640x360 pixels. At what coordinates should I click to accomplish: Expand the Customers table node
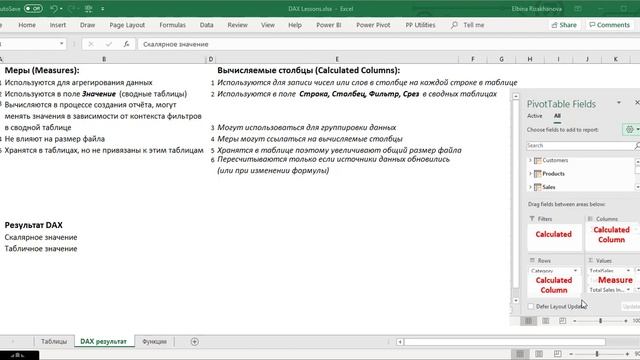click(x=530, y=160)
